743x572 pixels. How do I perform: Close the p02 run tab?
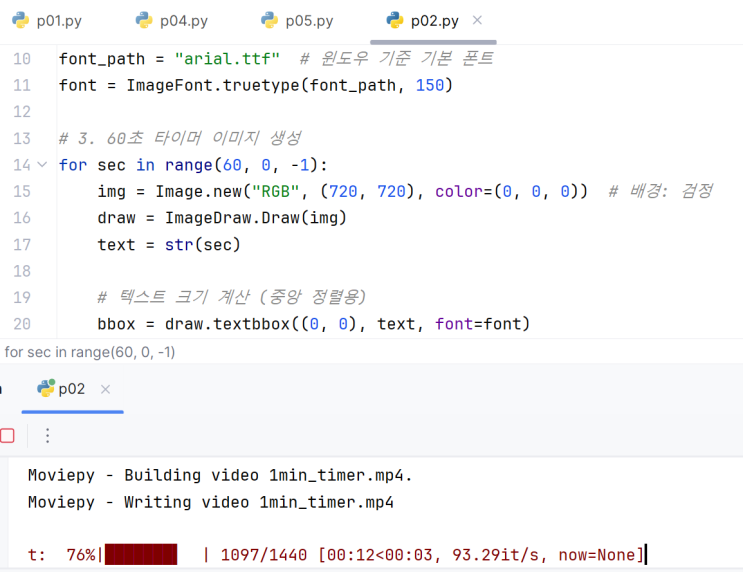tap(105, 390)
